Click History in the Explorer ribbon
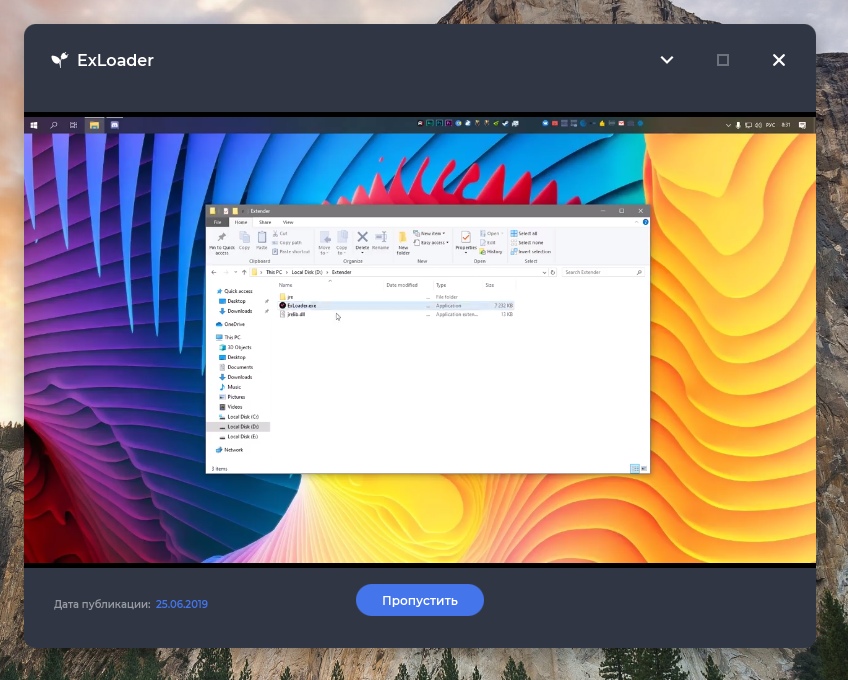848x680 pixels. tap(491, 252)
